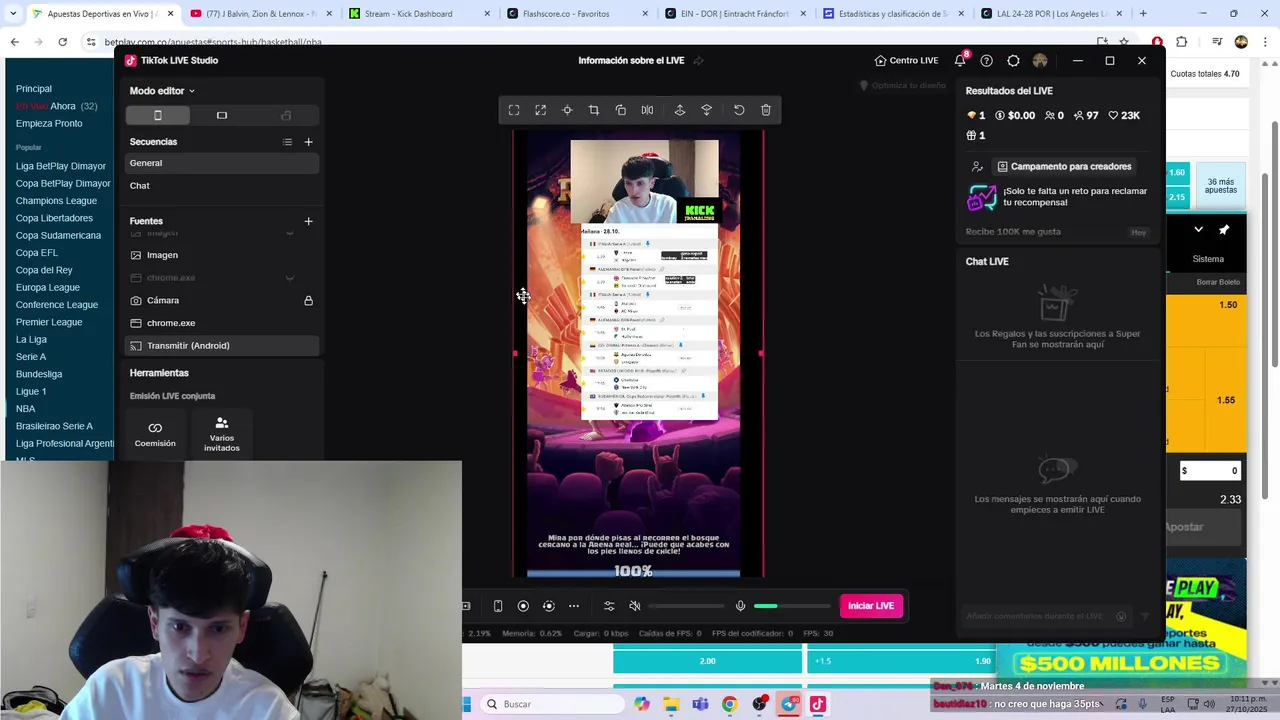Screen dimensions: 1280x720
Task: Open the three-dots more options in bottom bar
Action: [574, 606]
